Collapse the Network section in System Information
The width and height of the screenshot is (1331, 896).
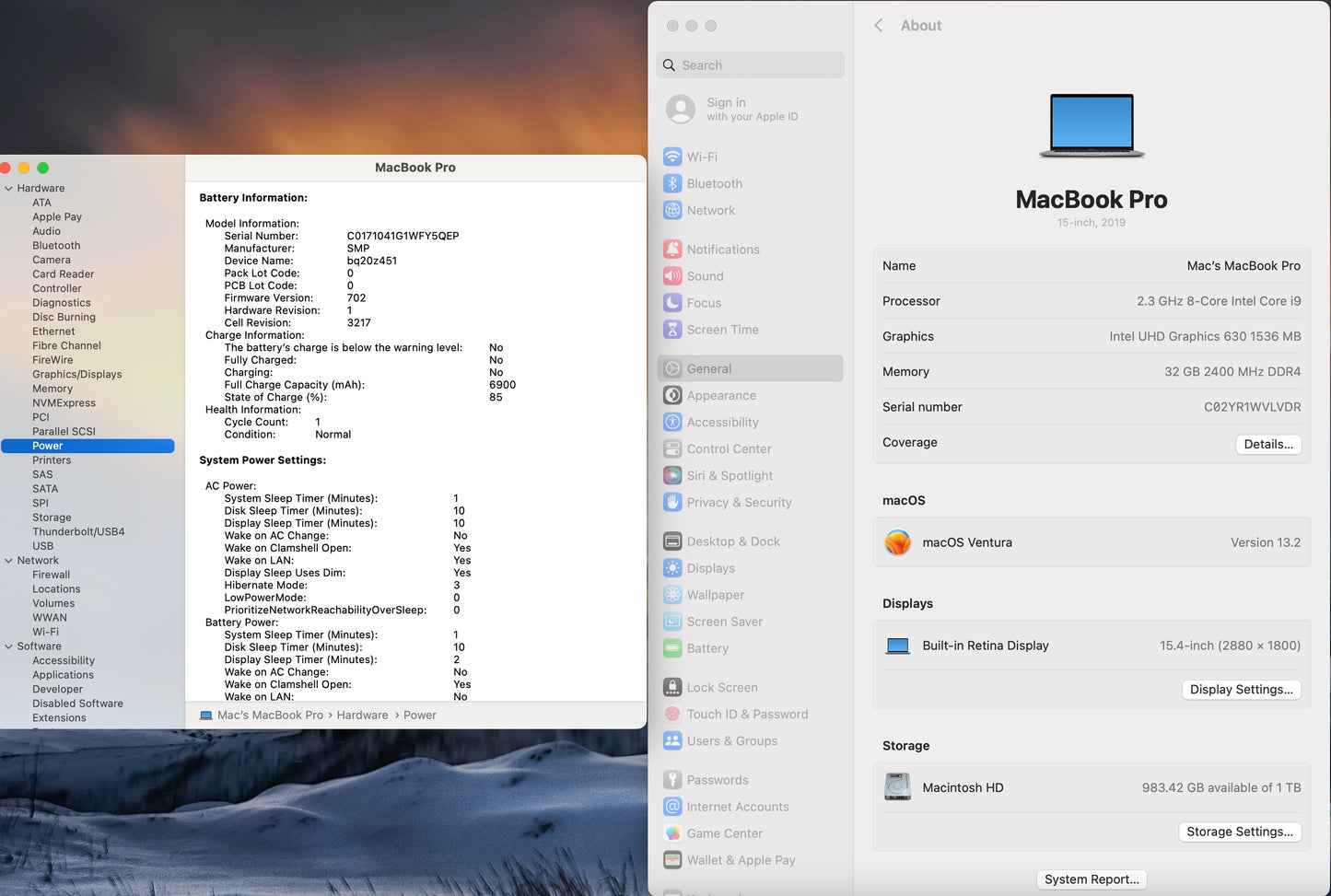[8, 560]
